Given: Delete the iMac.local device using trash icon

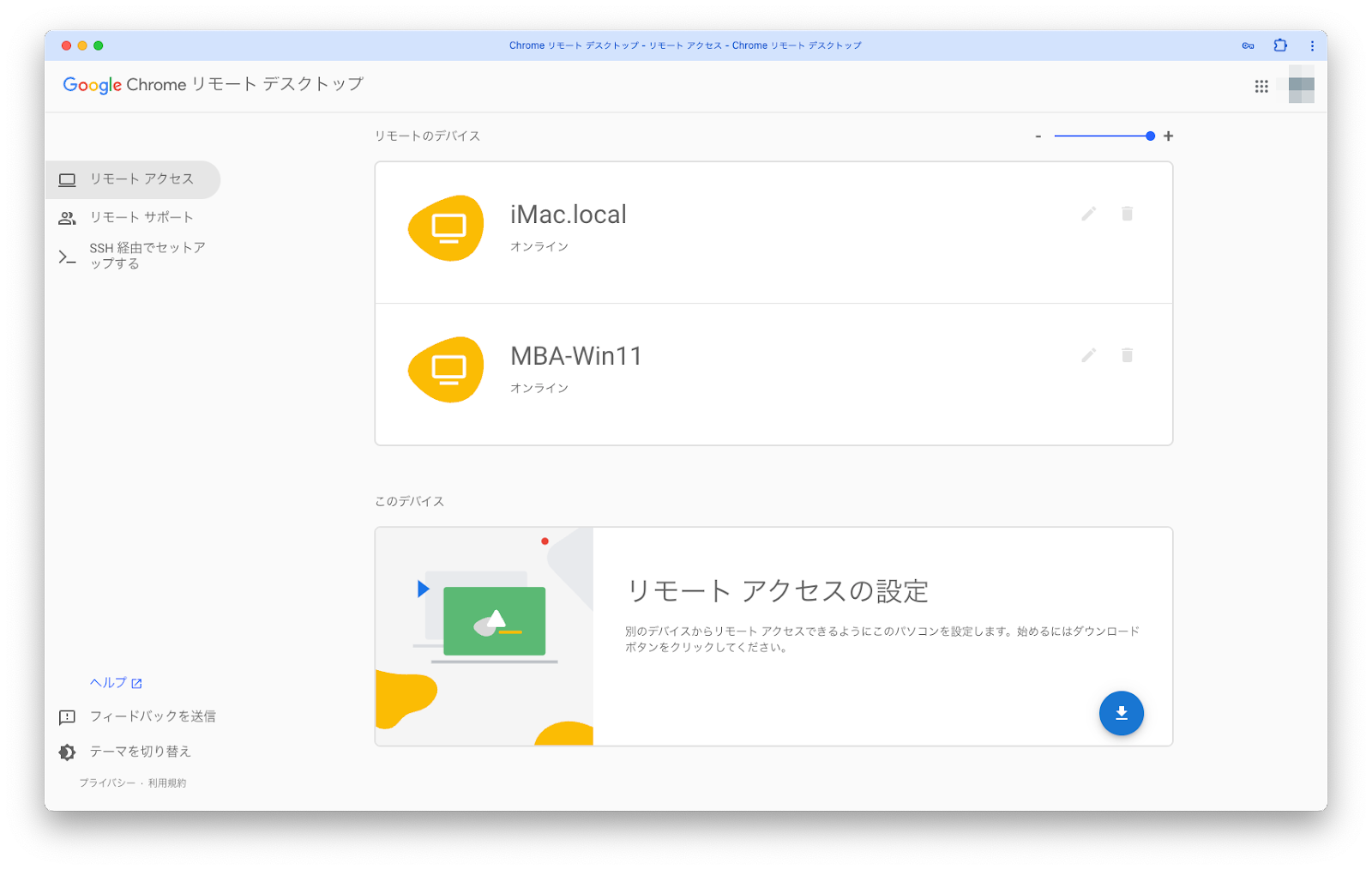Looking at the screenshot, I should pyautogui.click(x=1128, y=214).
